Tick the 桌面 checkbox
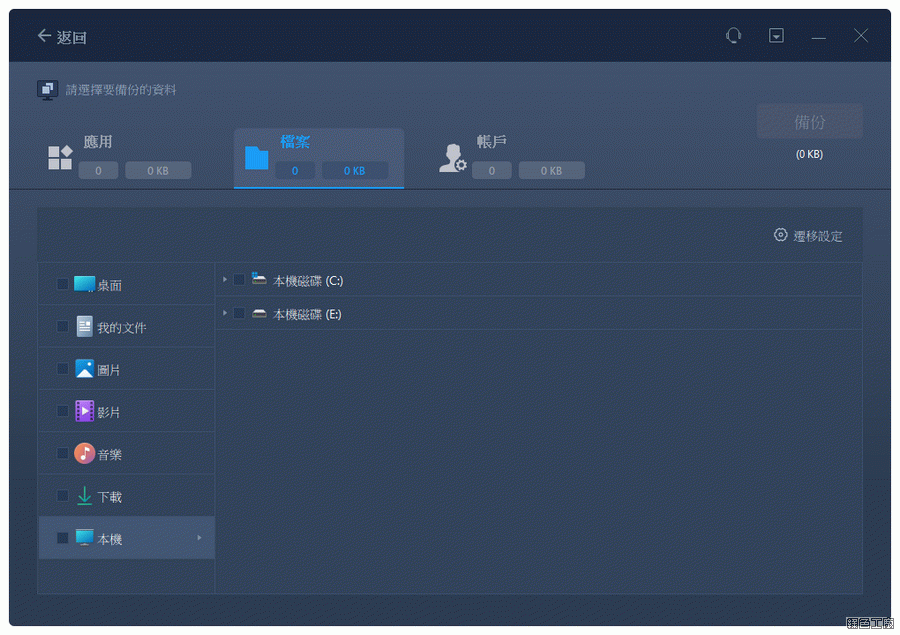Image resolution: width=900 pixels, height=635 pixels. (x=62, y=285)
